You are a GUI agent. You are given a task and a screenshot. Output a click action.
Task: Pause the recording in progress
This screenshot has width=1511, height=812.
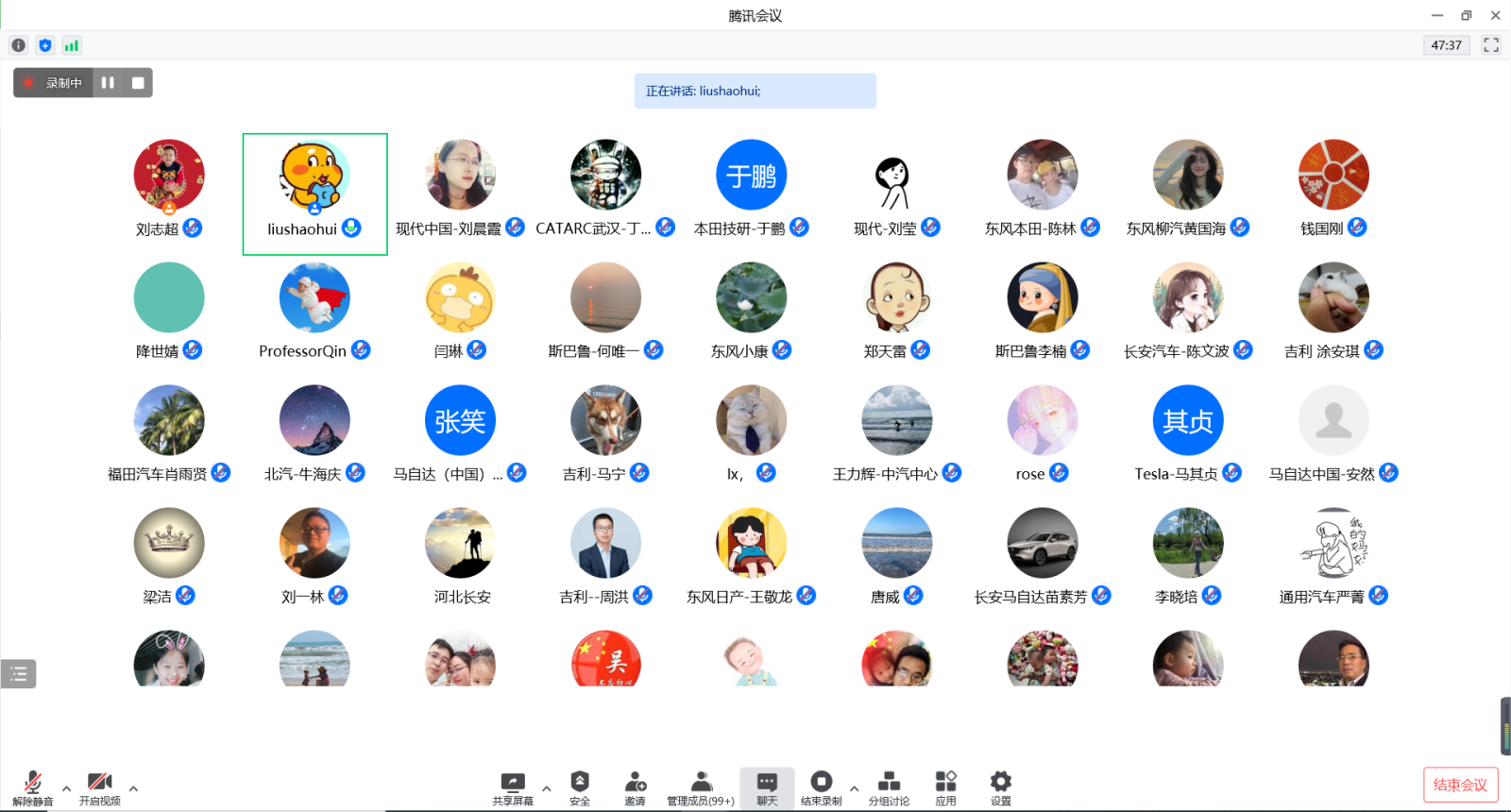point(108,83)
